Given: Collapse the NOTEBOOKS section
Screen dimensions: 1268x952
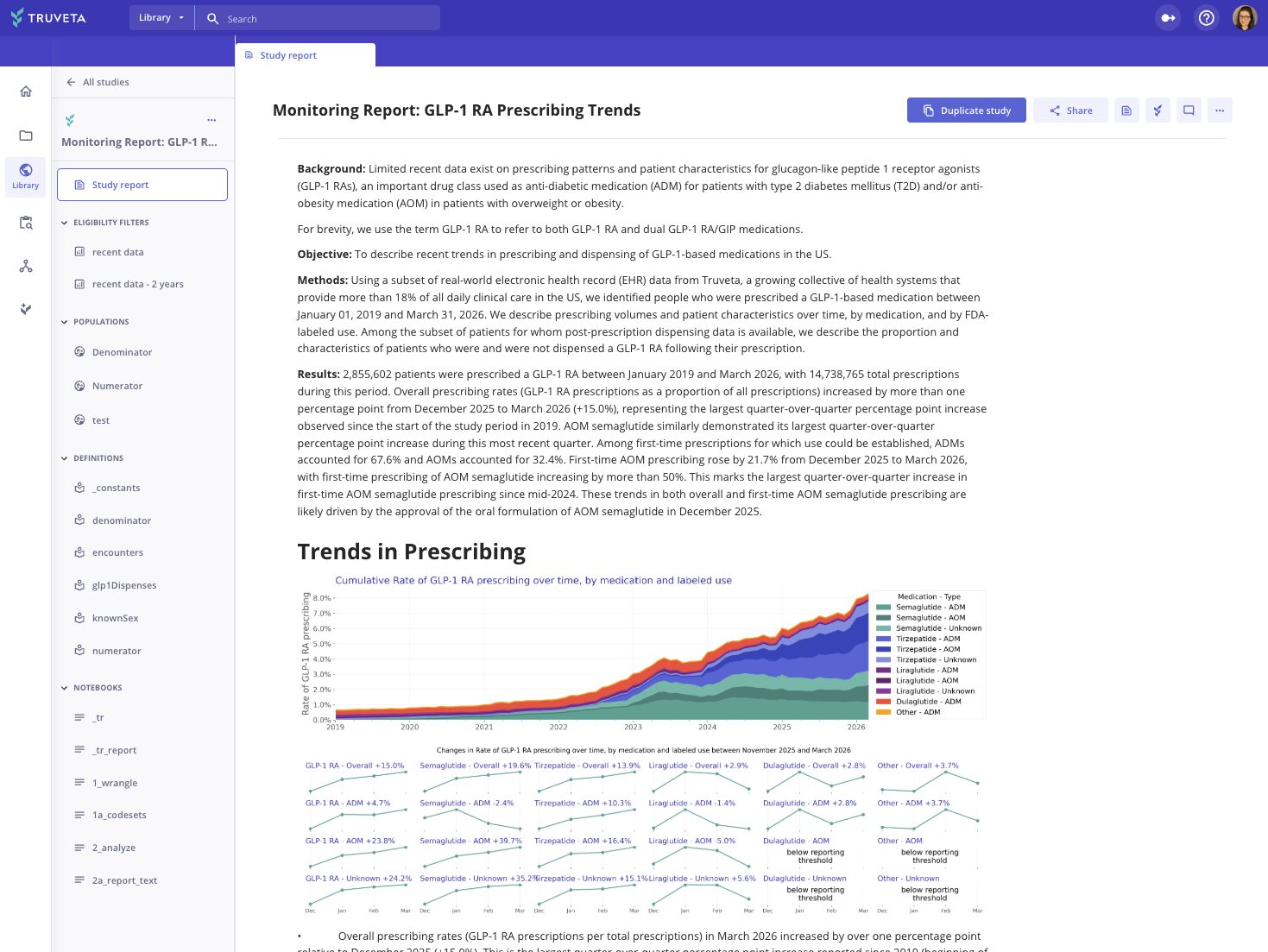Looking at the screenshot, I should (x=64, y=687).
